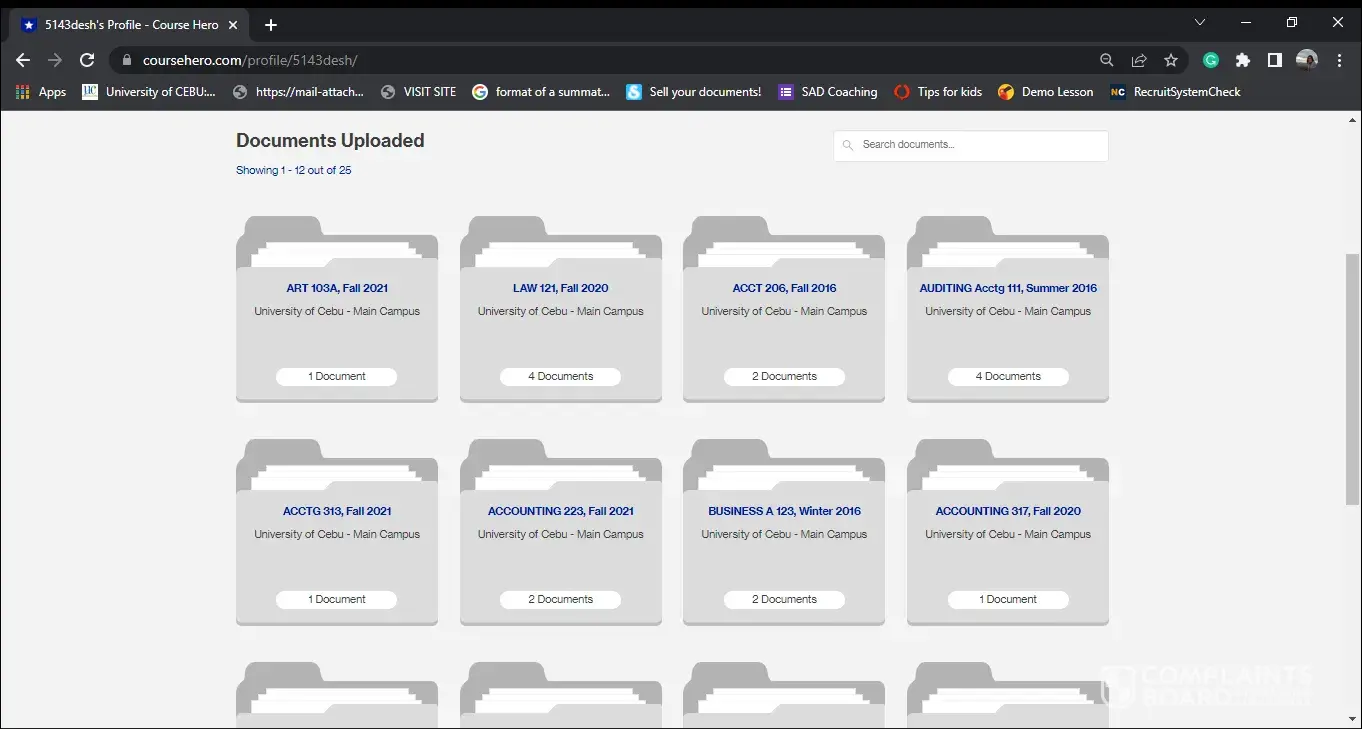The image size is (1362, 729).
Task: Open the Chrome three-dot menu
Action: tap(1339, 60)
